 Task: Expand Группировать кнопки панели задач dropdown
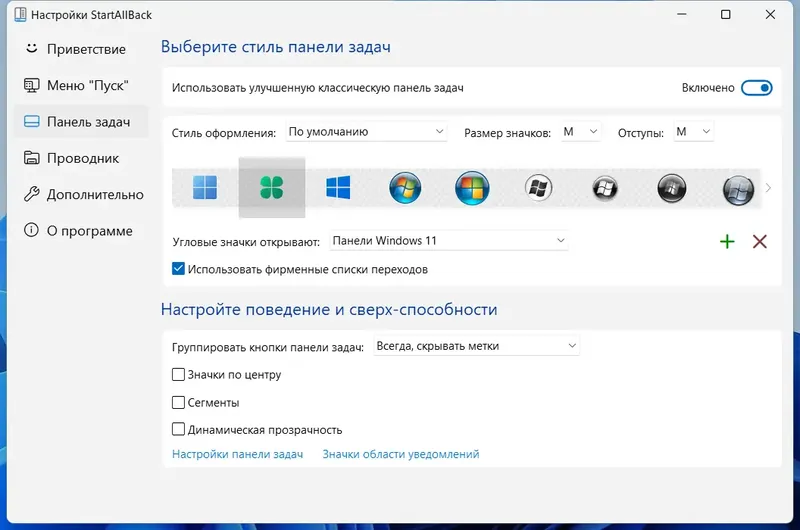[x=477, y=346]
